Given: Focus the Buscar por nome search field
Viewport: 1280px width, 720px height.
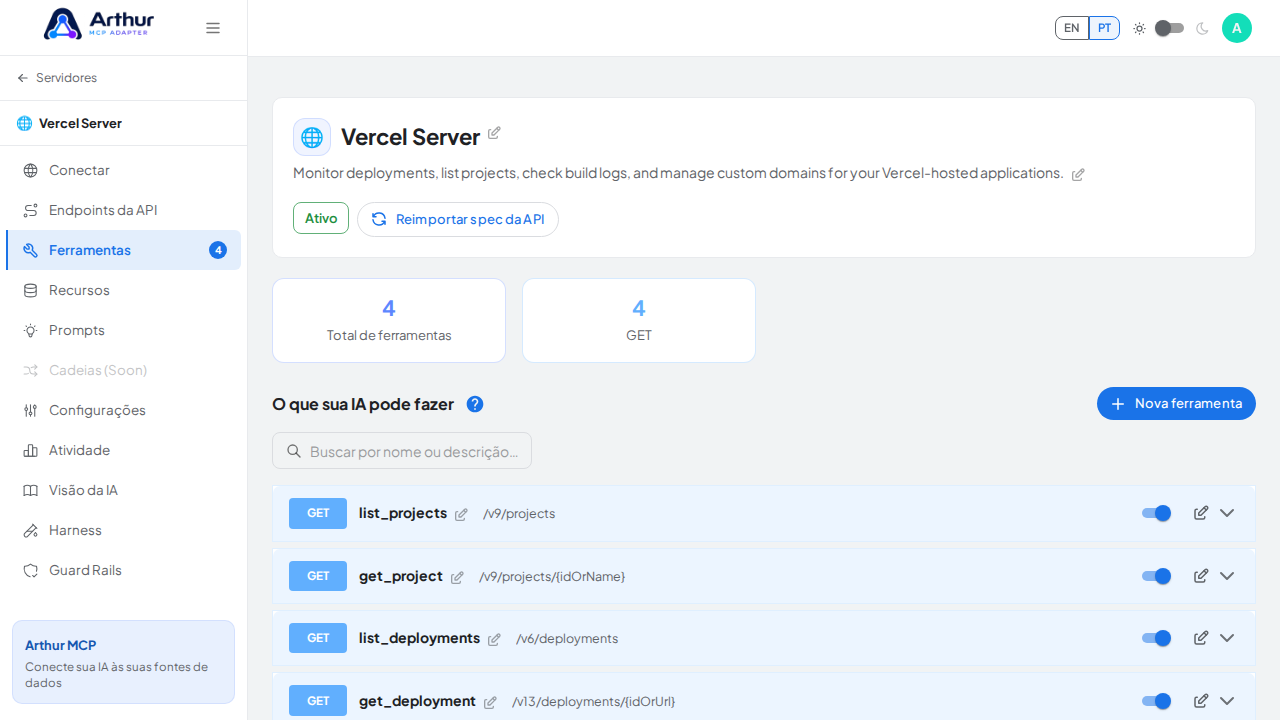Looking at the screenshot, I should click(402, 451).
